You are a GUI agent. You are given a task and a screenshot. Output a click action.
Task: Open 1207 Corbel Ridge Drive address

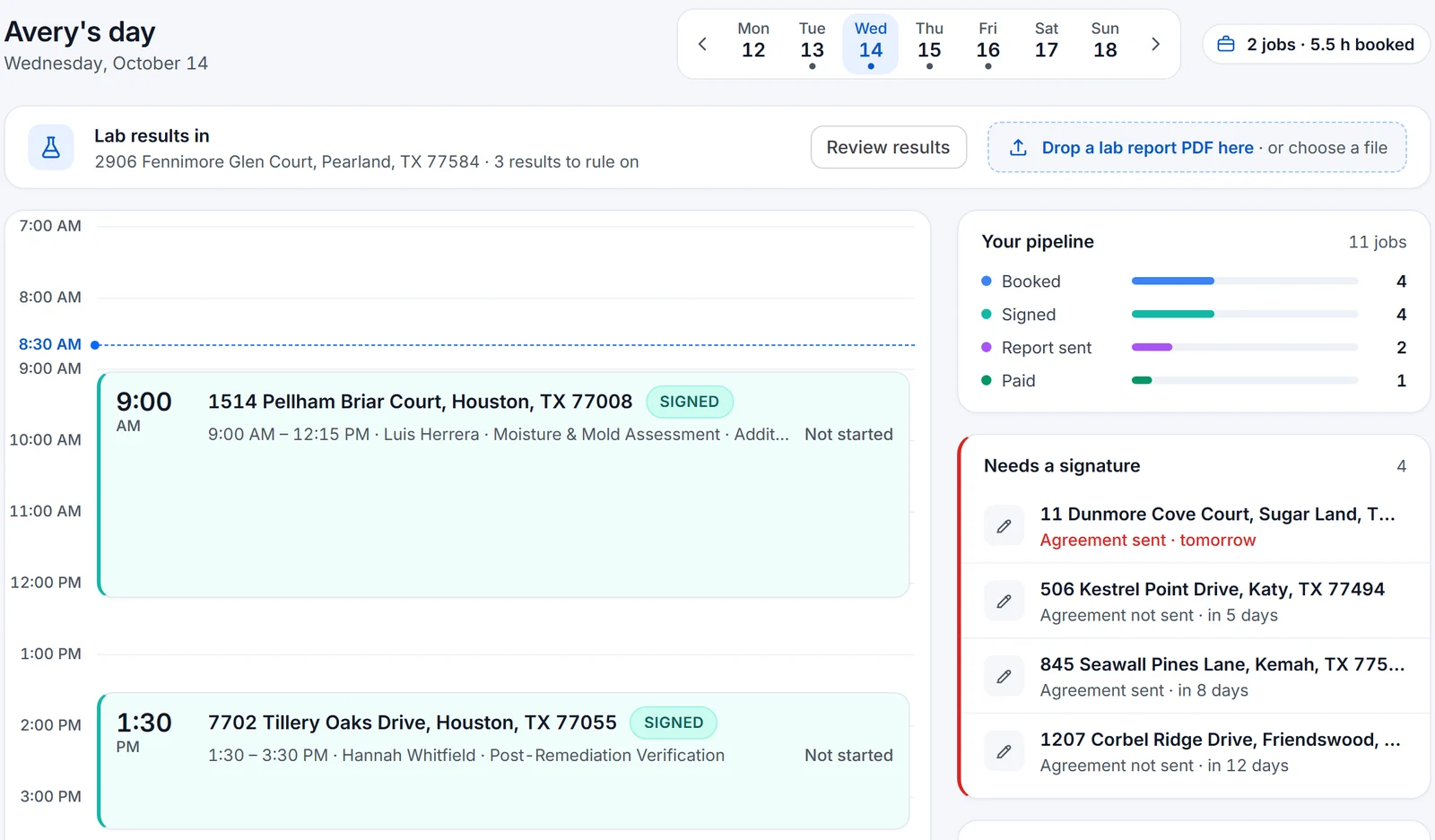click(x=1220, y=740)
